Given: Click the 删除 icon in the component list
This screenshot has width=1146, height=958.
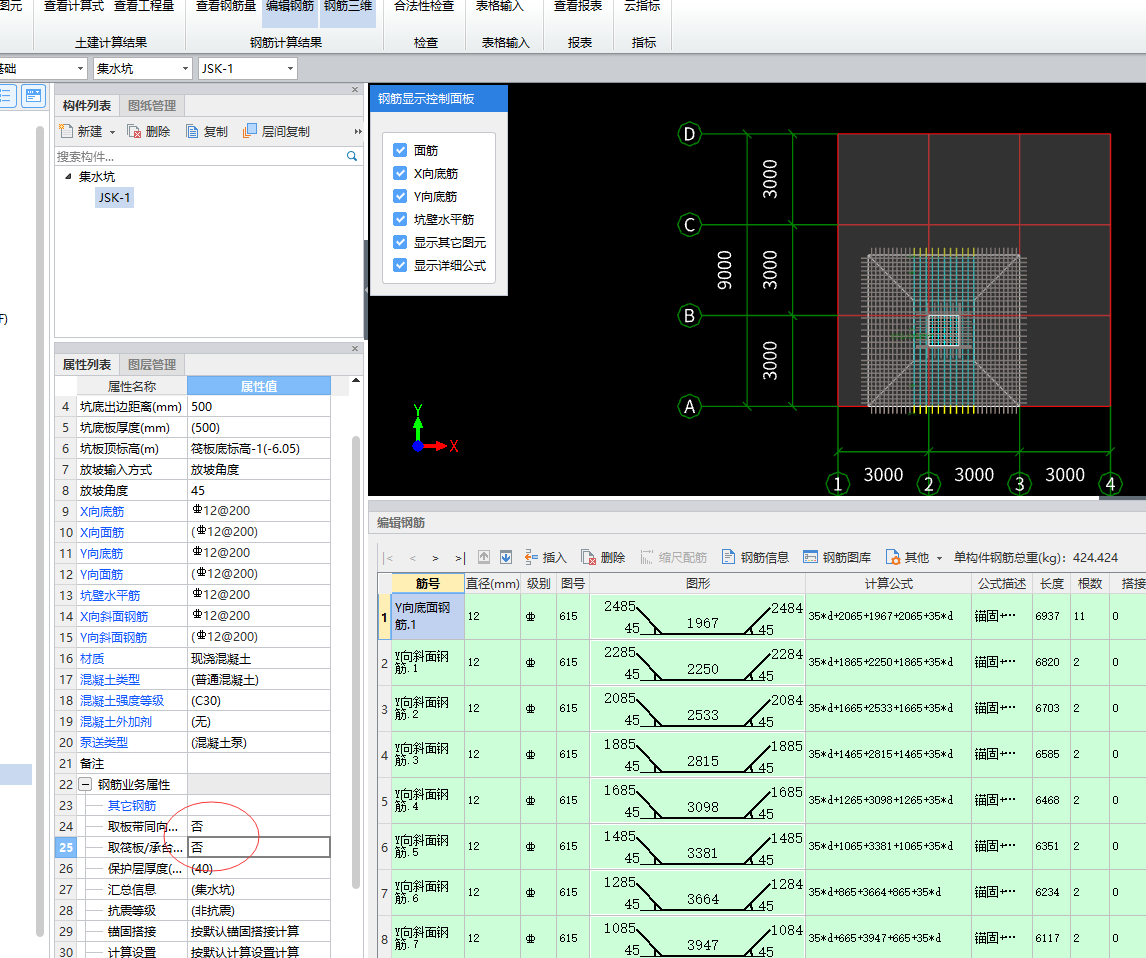Looking at the screenshot, I should [134, 131].
